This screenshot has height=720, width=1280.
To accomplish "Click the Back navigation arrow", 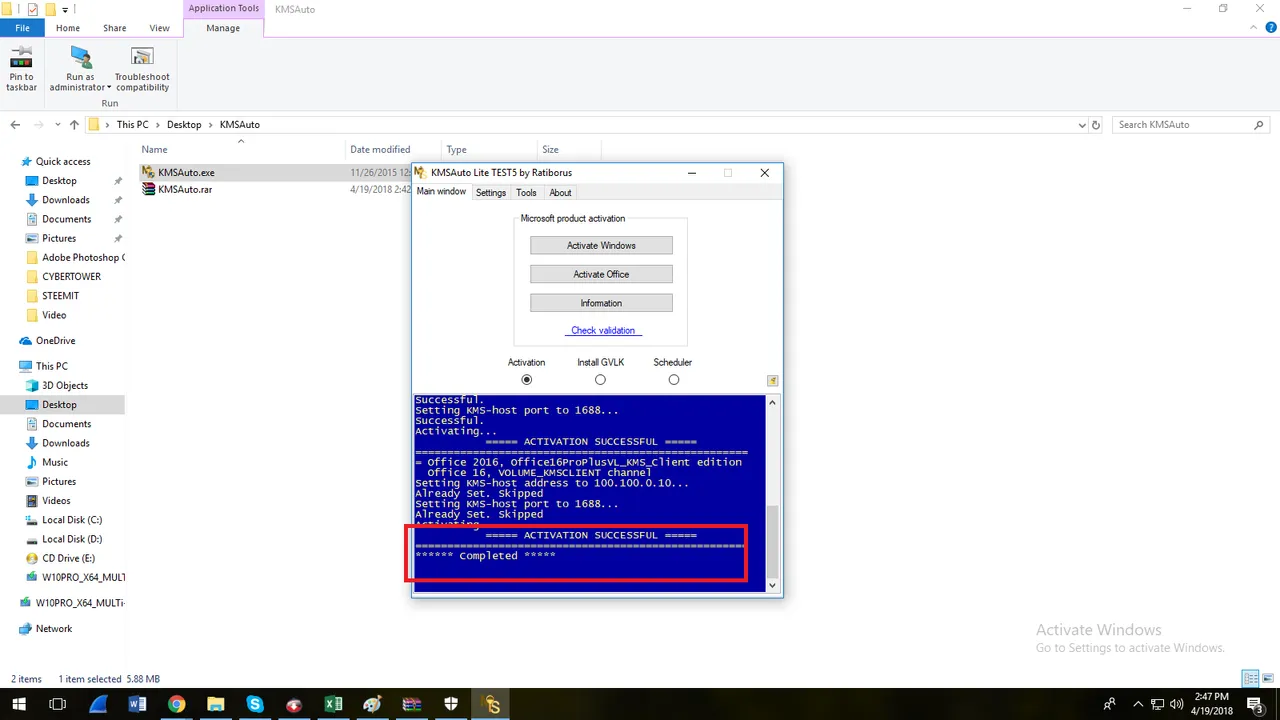I will [x=15, y=125].
